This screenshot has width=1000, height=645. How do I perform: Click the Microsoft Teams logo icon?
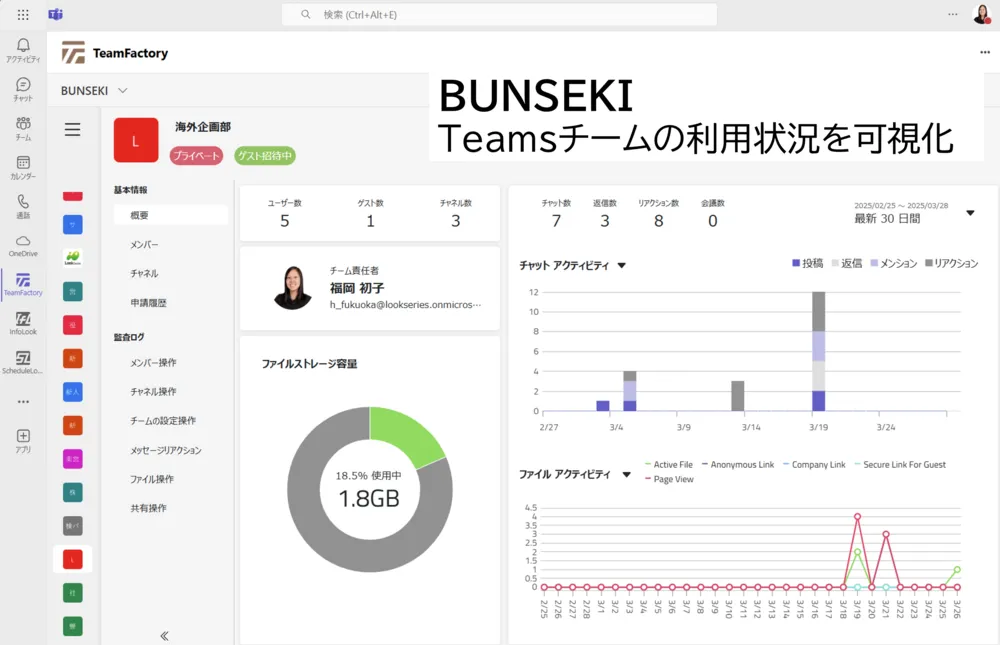(x=55, y=14)
